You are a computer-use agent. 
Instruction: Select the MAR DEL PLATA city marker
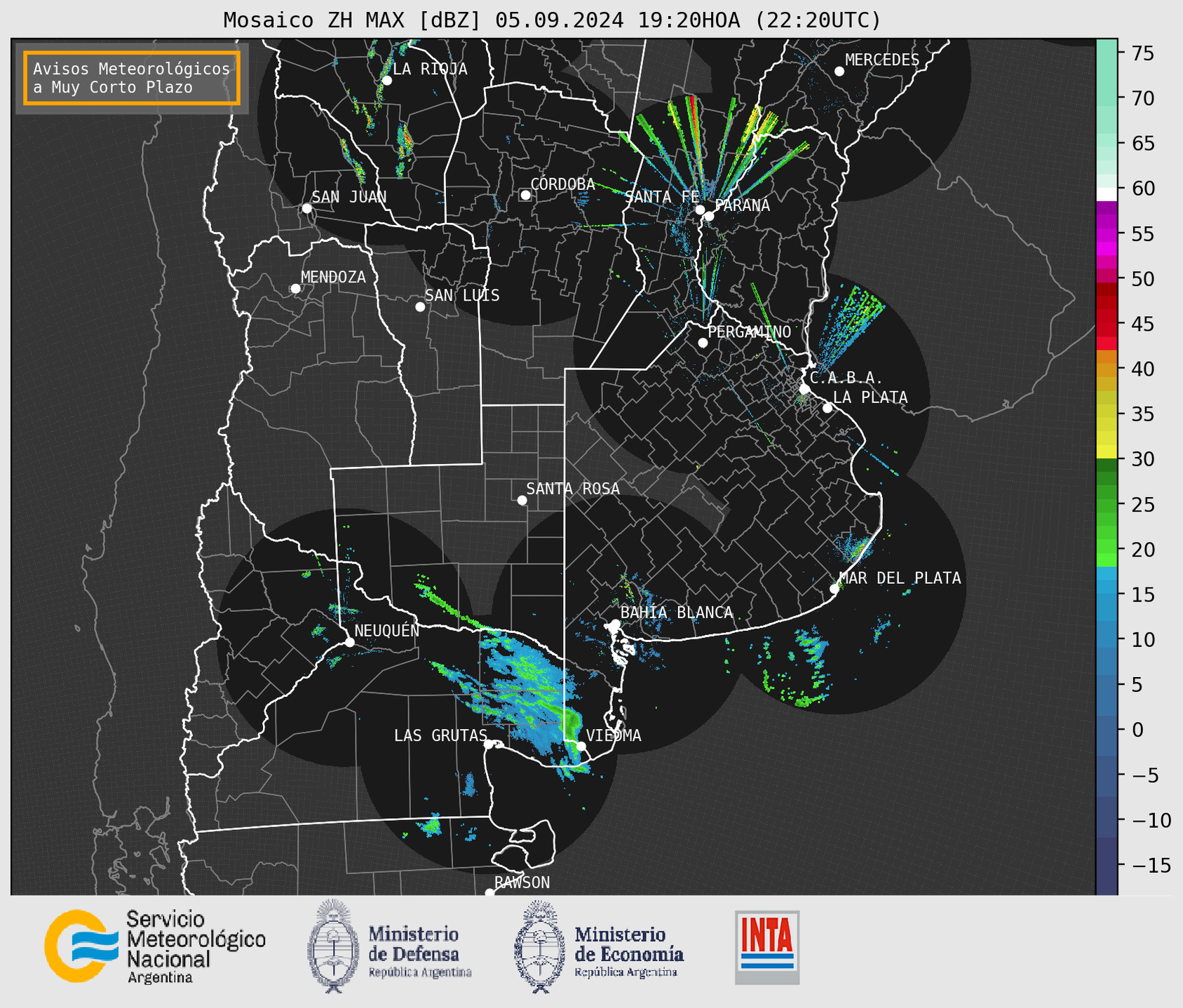834,589
